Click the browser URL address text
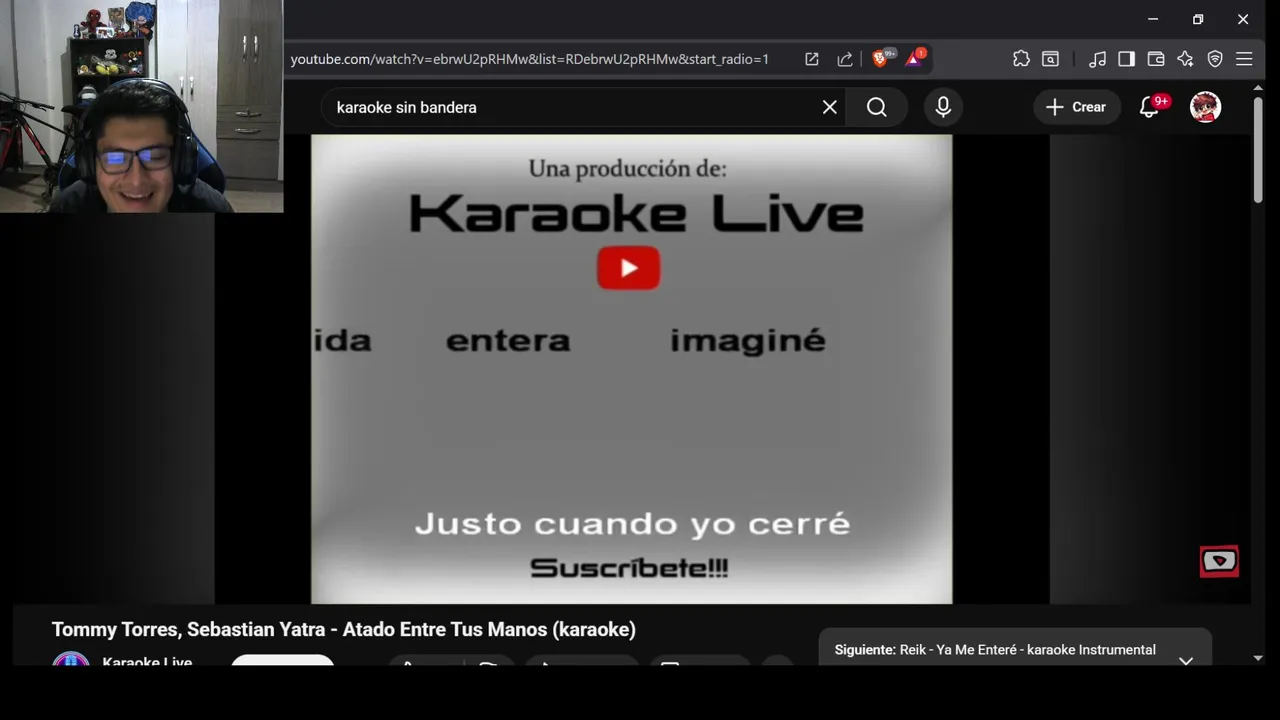Screen dimensions: 1280x720 pos(530,59)
